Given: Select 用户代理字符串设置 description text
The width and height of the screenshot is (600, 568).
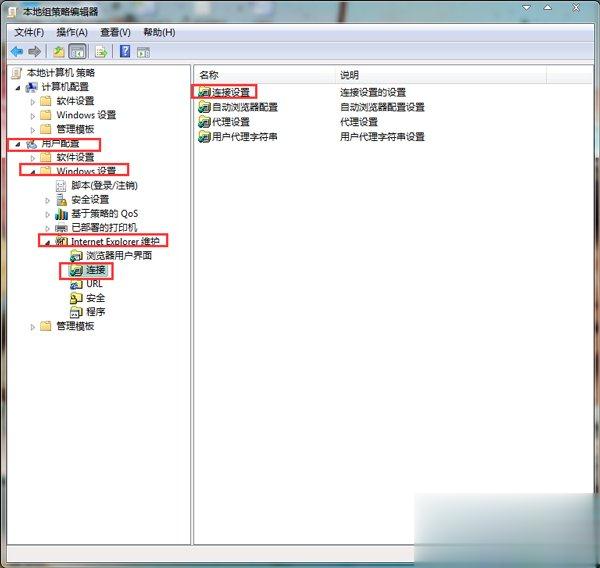Looking at the screenshot, I should click(x=382, y=137).
